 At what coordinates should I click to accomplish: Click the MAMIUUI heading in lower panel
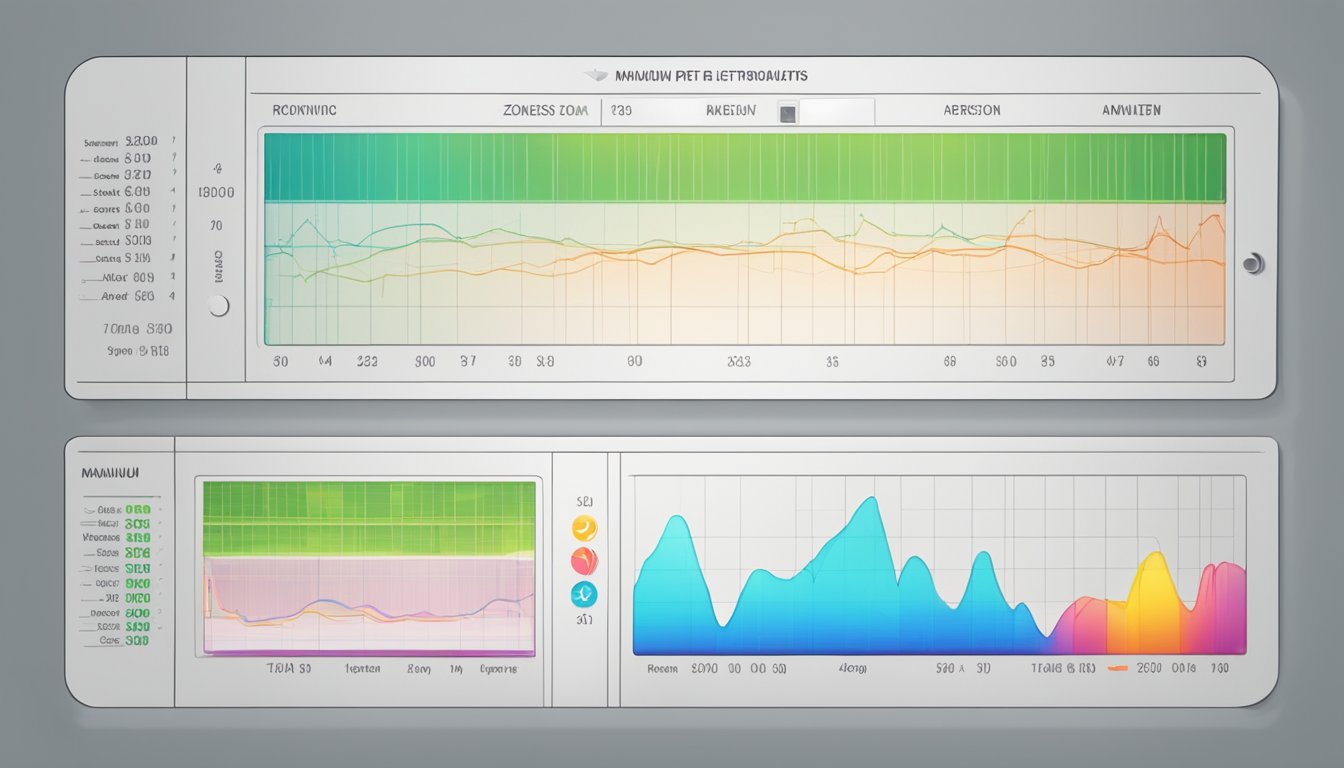(109, 470)
